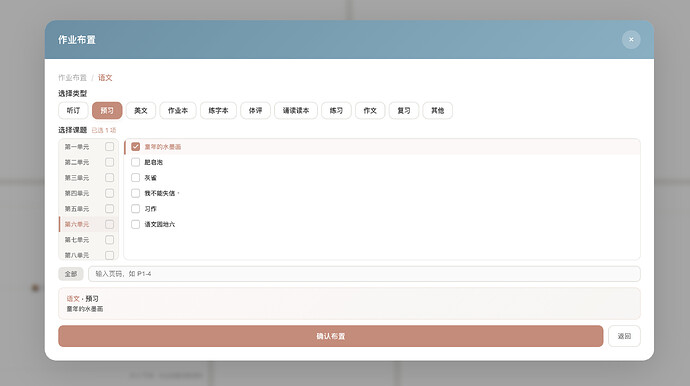The width and height of the screenshot is (690, 386).
Task: Enable the 语文园地六 checkbox
Action: (136, 224)
